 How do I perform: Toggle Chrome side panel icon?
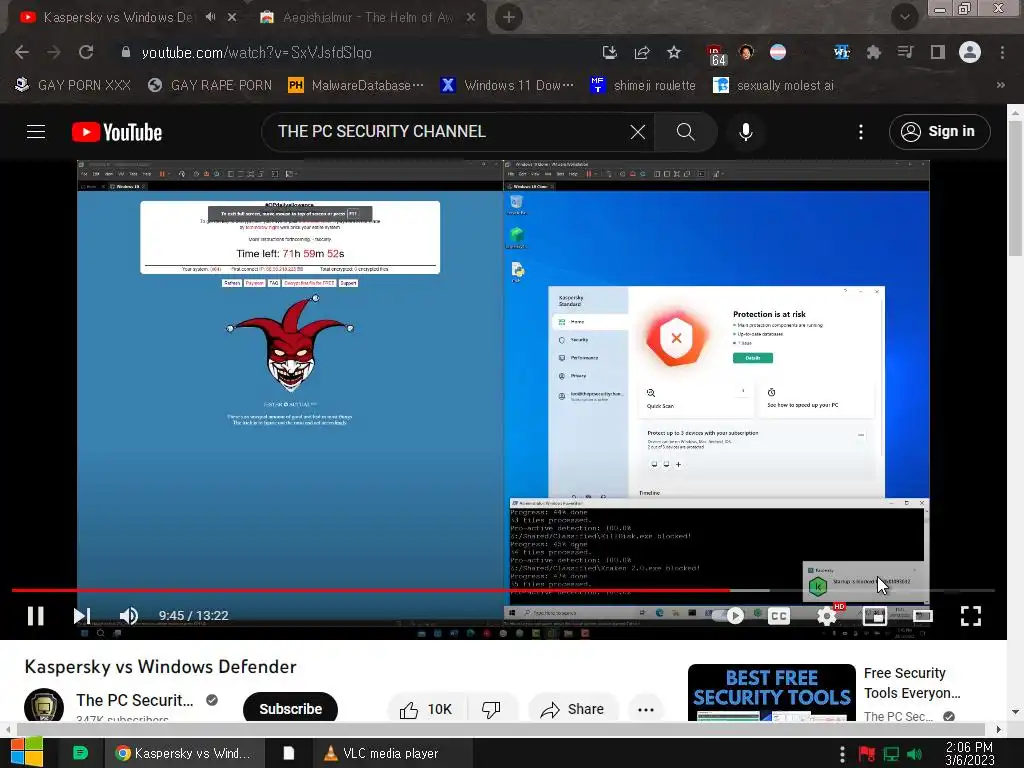coord(937,52)
